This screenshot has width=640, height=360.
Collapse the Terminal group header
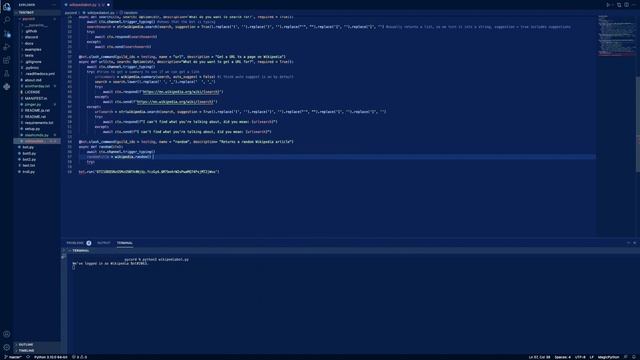[80, 251]
